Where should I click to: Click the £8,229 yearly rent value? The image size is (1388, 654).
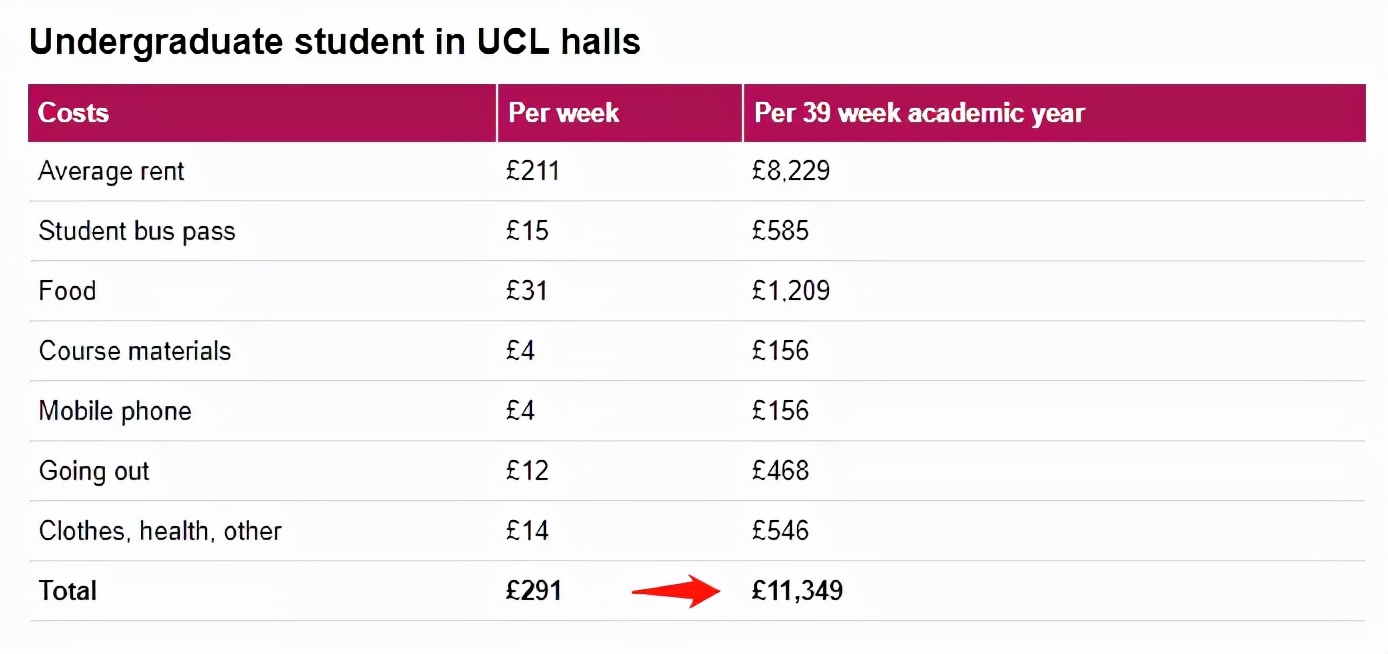[791, 171]
